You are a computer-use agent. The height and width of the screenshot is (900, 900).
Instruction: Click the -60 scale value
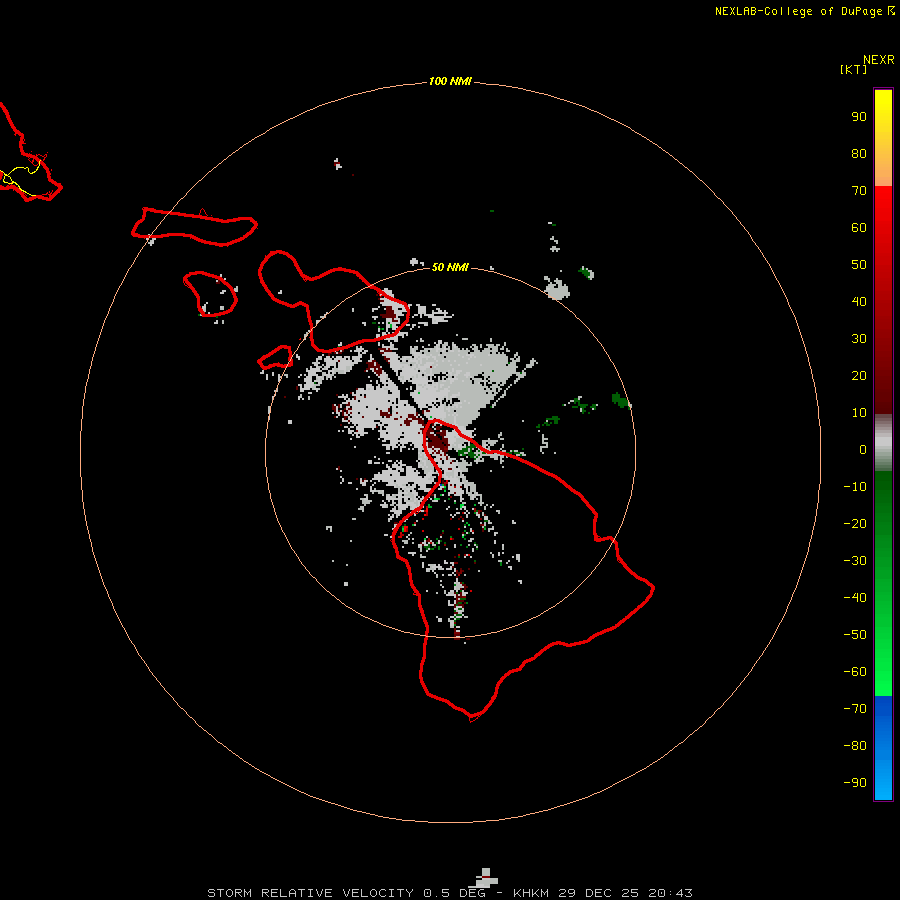coord(855,672)
